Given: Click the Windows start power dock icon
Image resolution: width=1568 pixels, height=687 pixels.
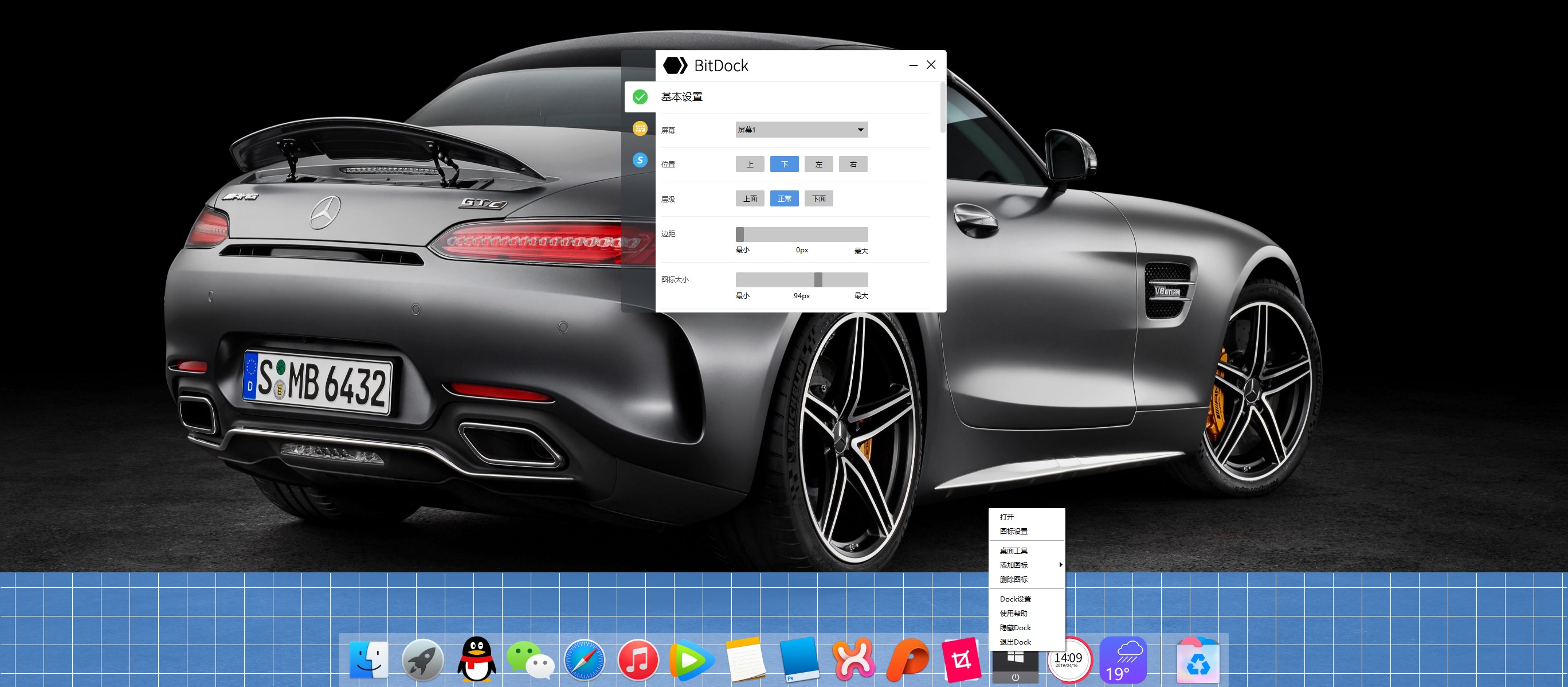Looking at the screenshot, I should tap(1015, 667).
